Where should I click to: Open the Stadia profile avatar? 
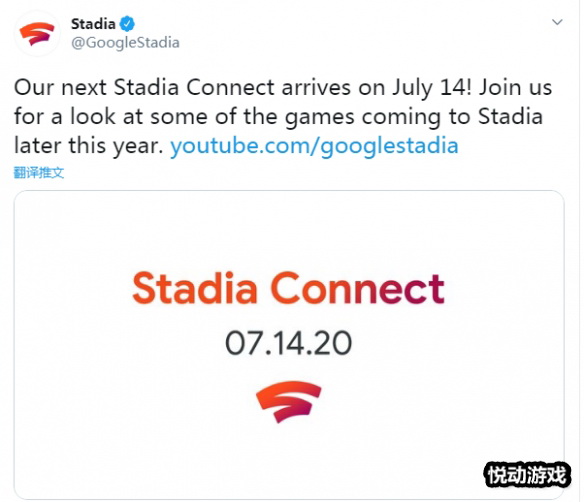pyautogui.click(x=37, y=34)
